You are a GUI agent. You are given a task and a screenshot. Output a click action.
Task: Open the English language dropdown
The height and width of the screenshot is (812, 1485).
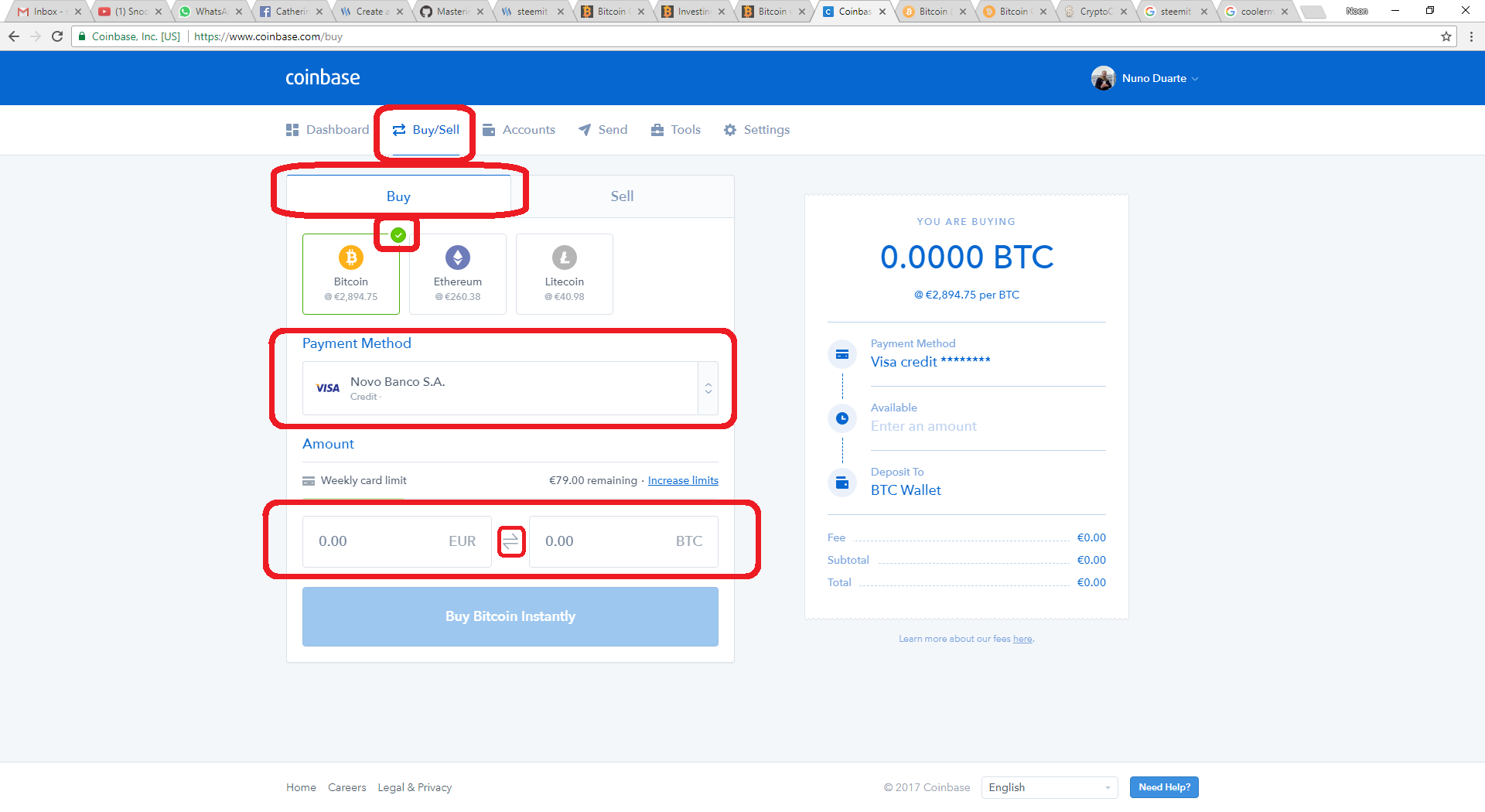tap(1050, 787)
